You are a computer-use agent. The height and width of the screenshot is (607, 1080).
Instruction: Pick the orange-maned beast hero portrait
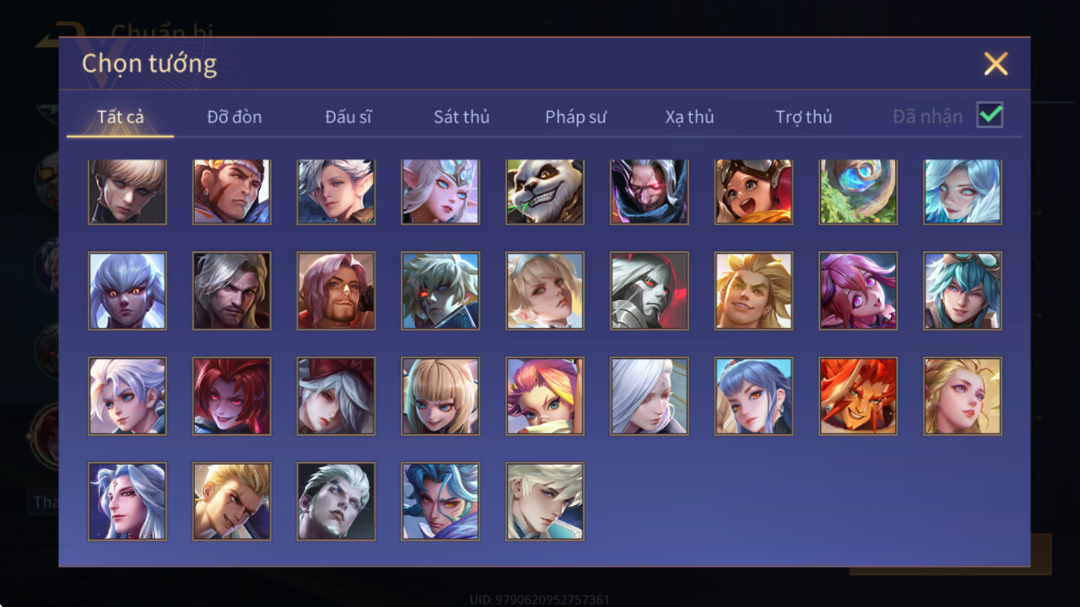tap(858, 396)
